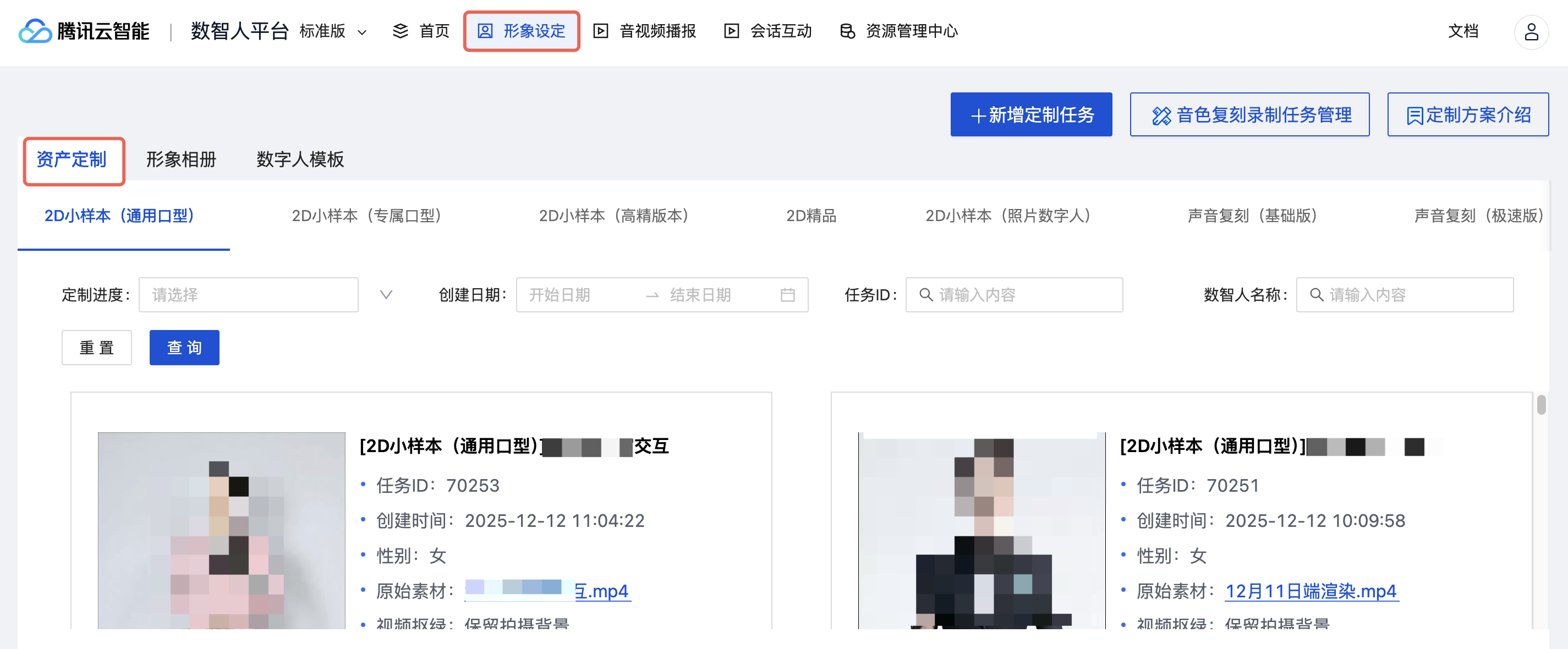This screenshot has width=1568, height=649.
Task: Click the 新增定制任务 button
Action: tap(1031, 115)
